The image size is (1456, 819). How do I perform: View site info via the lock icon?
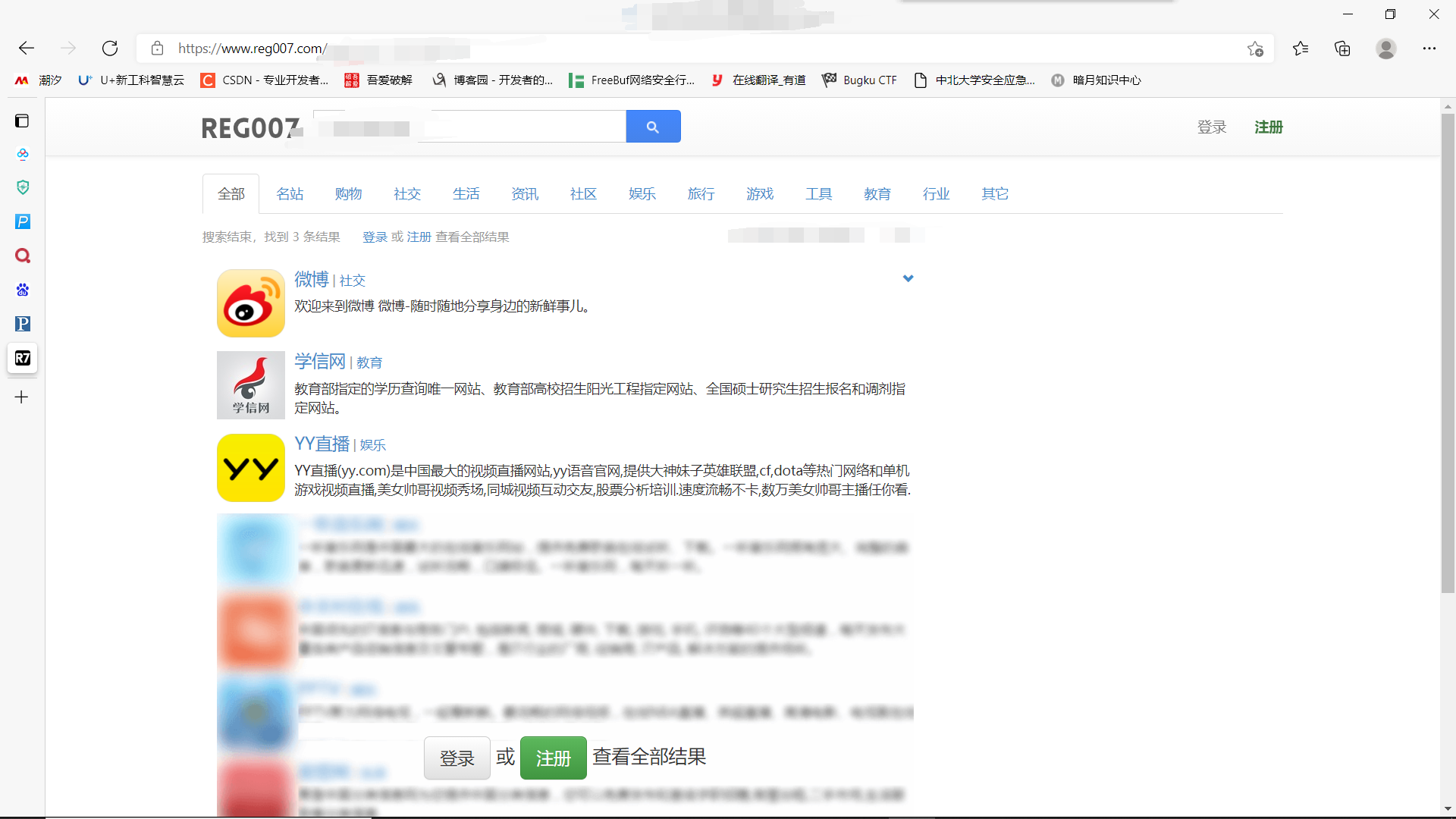click(x=157, y=49)
